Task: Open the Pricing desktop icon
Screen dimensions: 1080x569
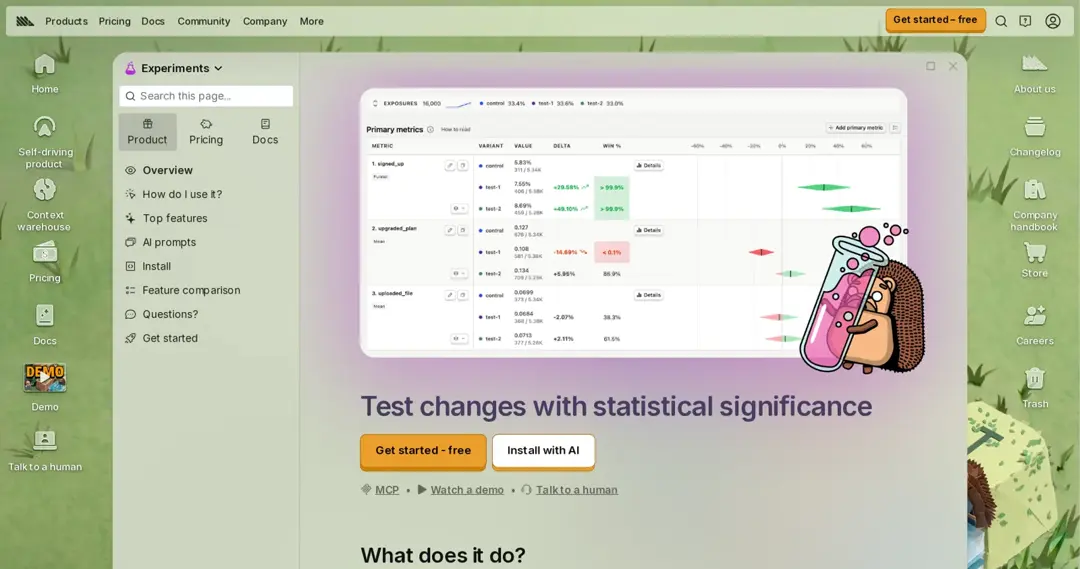Action: click(x=44, y=262)
